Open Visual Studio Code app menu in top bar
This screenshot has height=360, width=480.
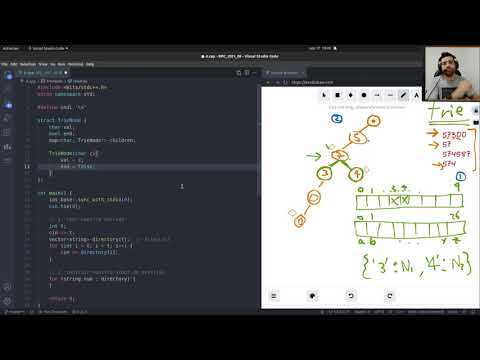coord(48,48)
